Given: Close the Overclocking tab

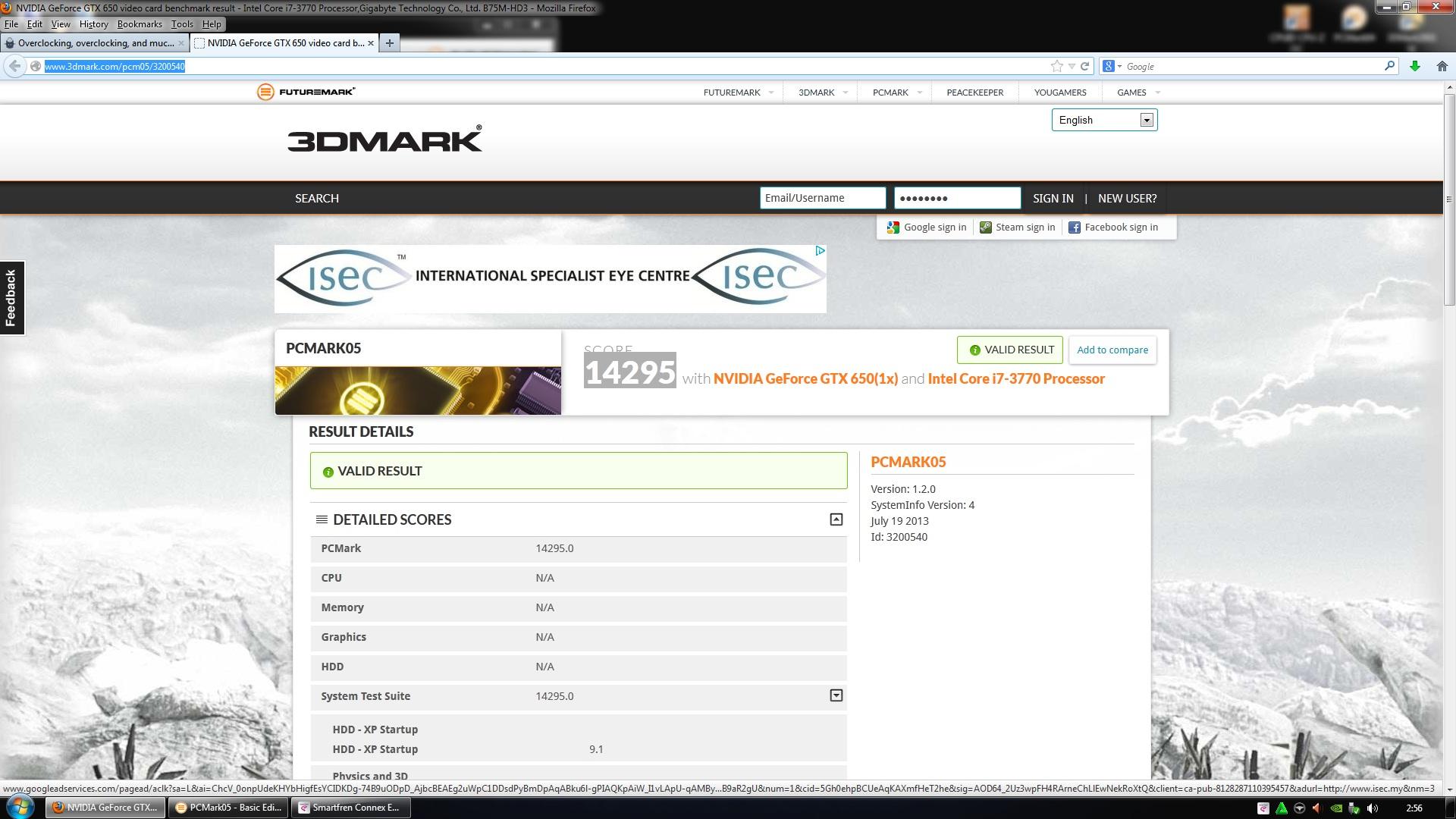Looking at the screenshot, I should point(180,43).
